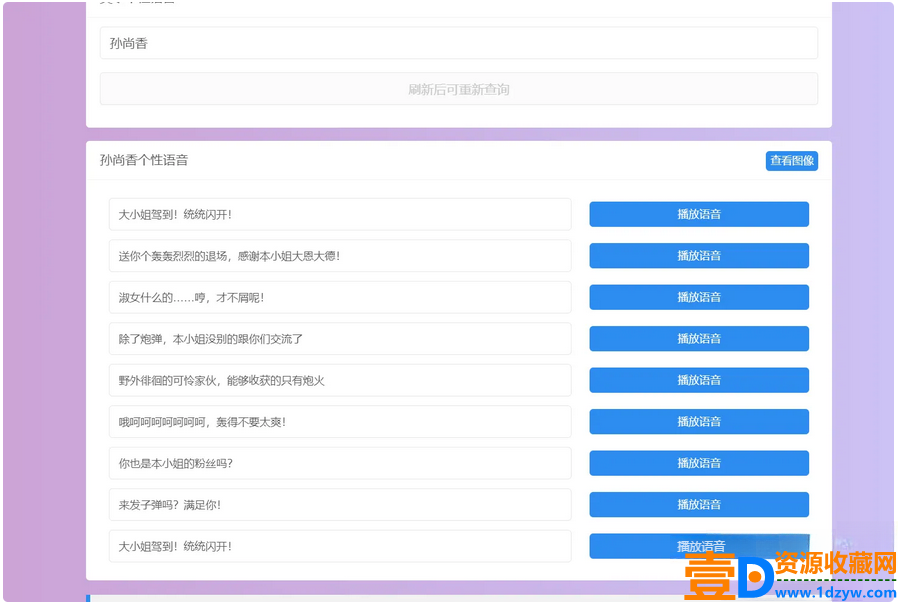Open the 查看图像 button
This screenshot has width=898, height=605.
(791, 161)
